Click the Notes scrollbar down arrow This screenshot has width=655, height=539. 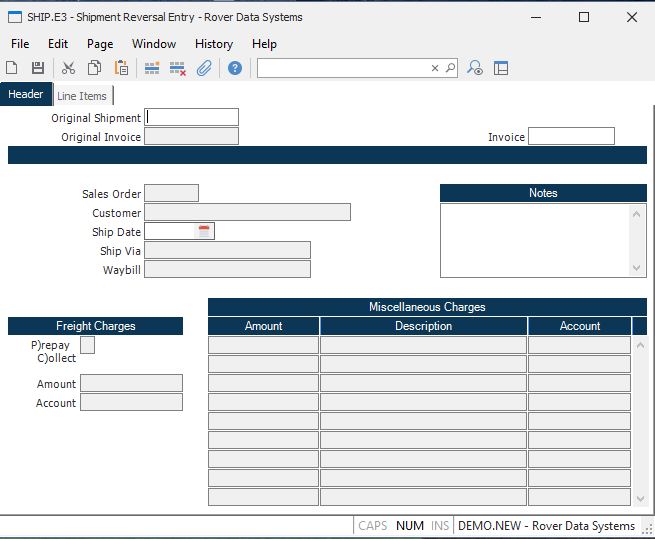pyautogui.click(x=638, y=268)
